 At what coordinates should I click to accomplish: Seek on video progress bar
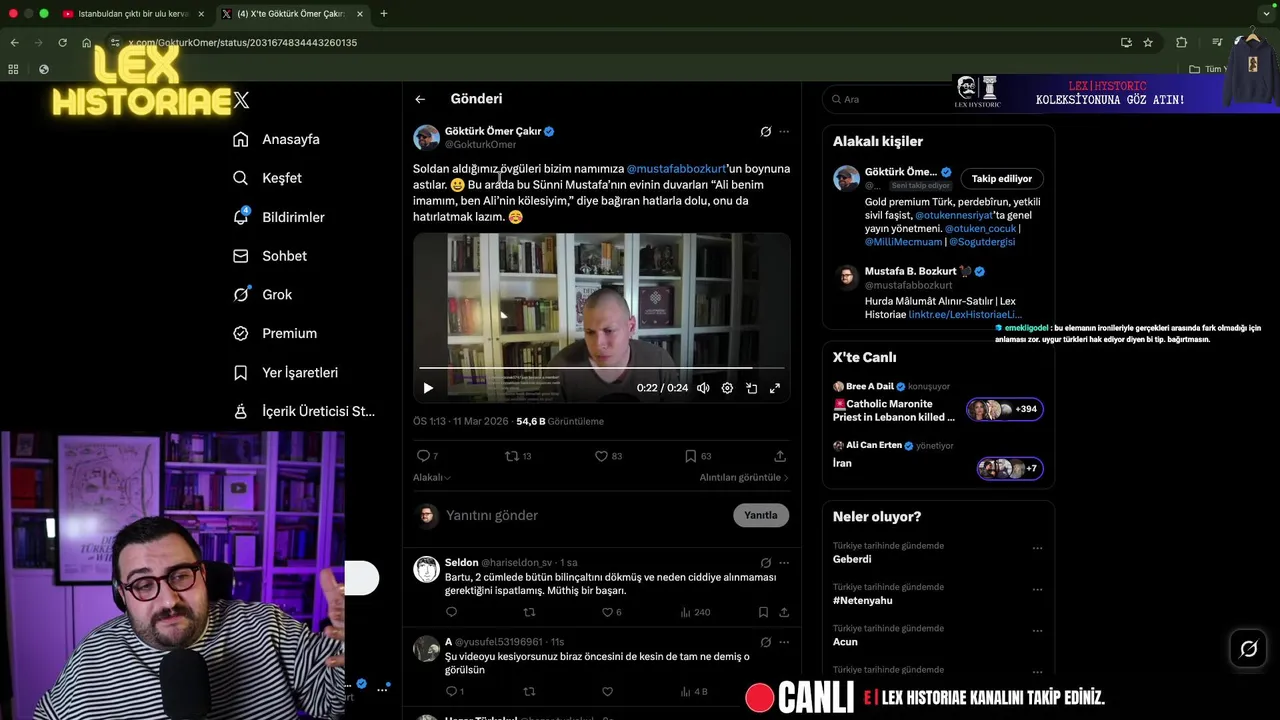[x=601, y=368]
